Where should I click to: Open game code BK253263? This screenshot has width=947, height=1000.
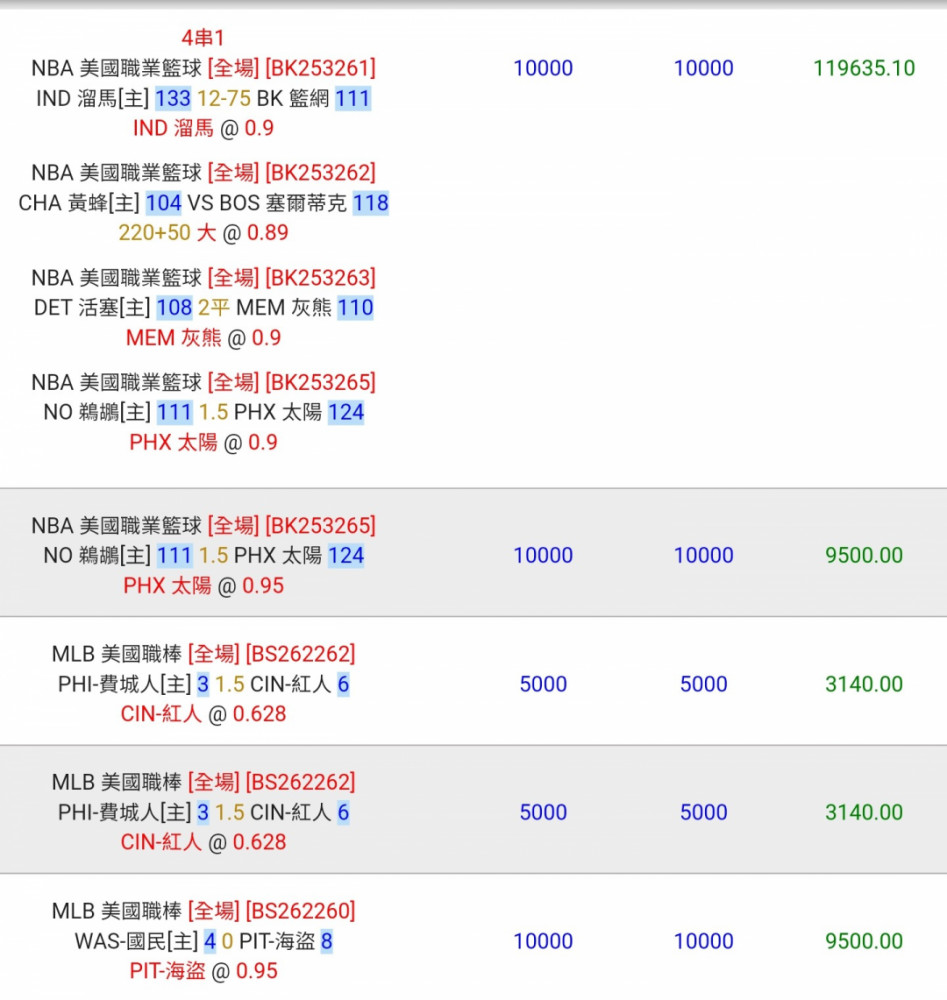320,277
